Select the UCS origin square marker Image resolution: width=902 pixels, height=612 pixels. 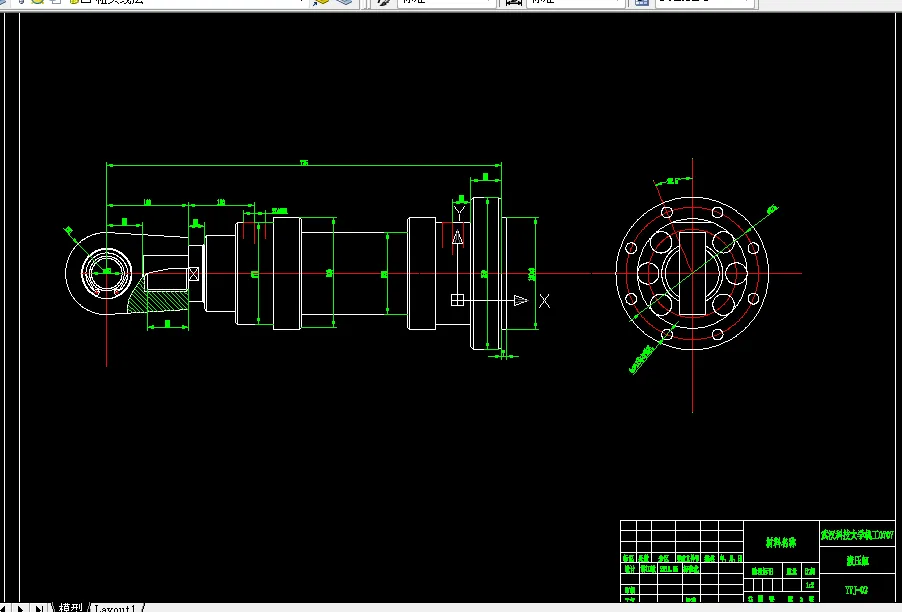pyautogui.click(x=457, y=300)
